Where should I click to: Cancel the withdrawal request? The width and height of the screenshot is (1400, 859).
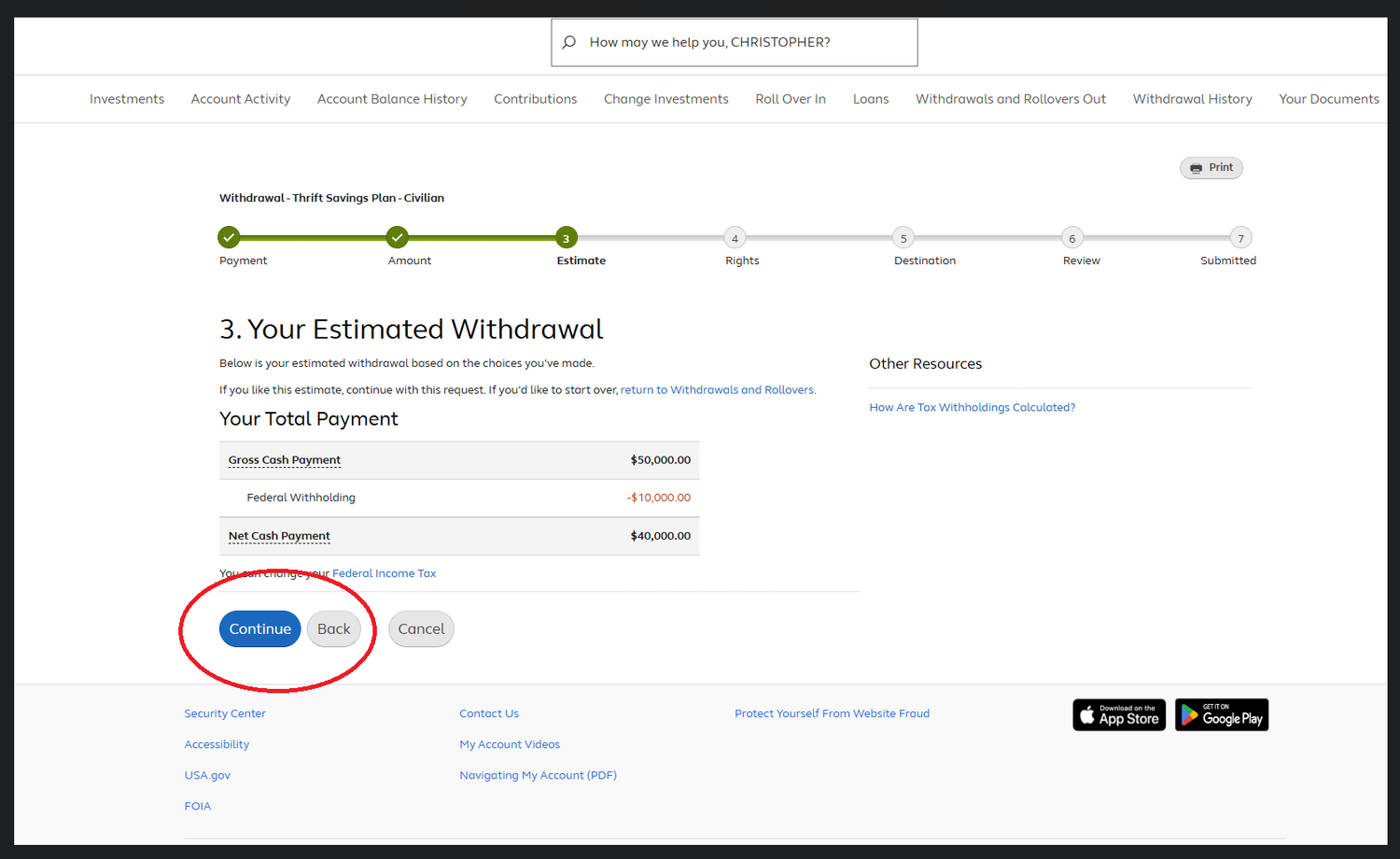coord(421,628)
